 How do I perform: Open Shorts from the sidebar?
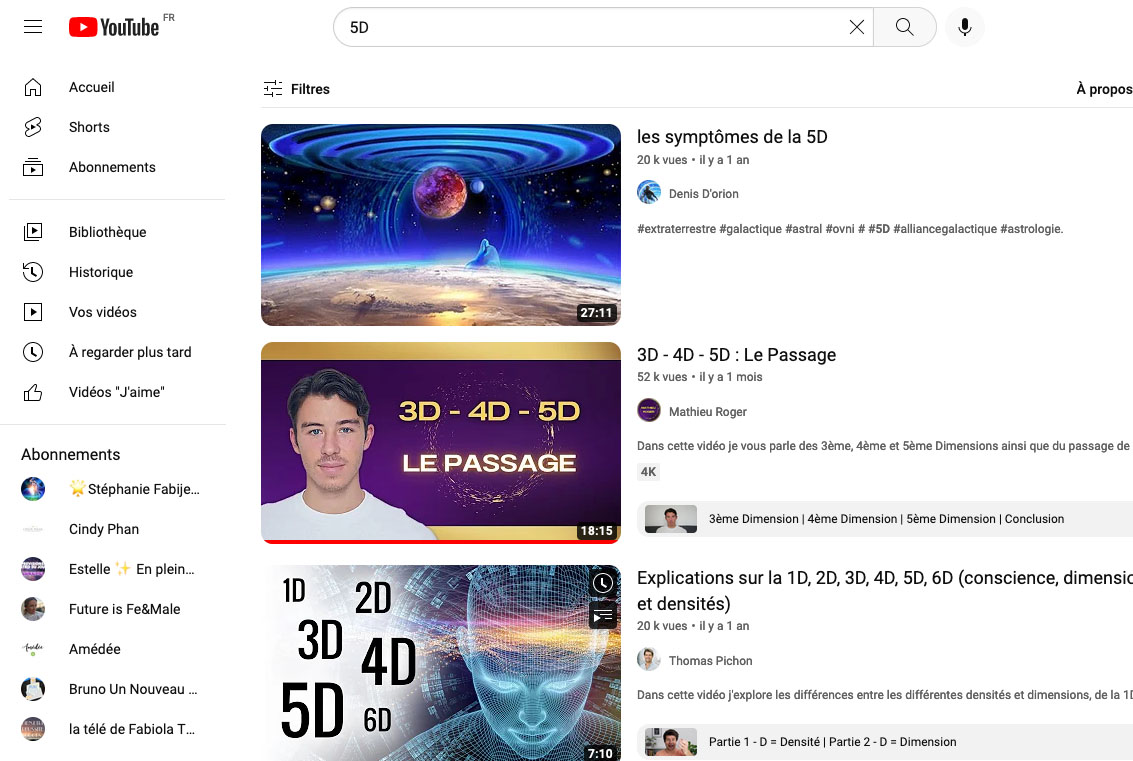[89, 127]
